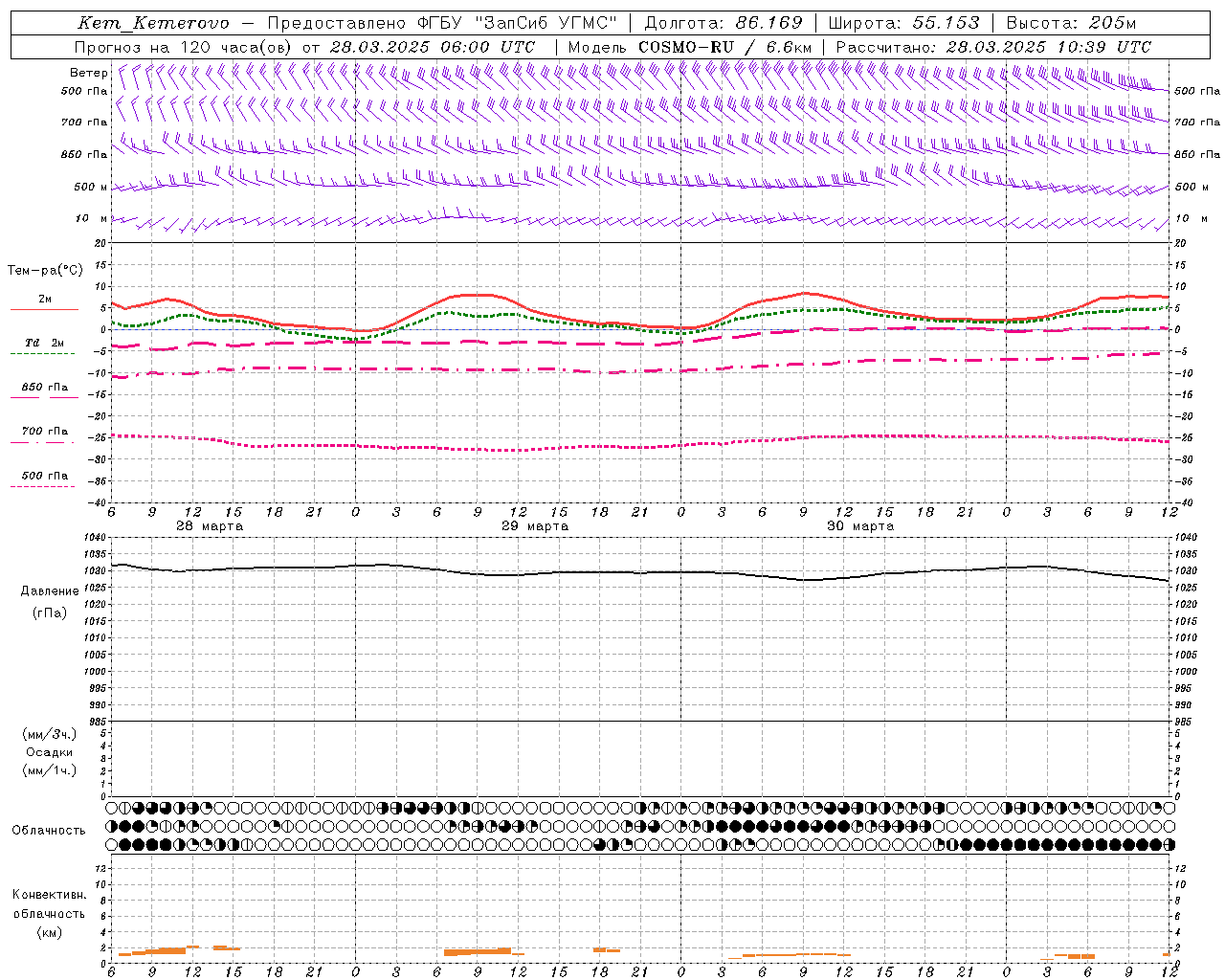Screen dimensions: 1225x980
Task: Click the 850 гПа temperature legend label
Action: coord(45,388)
